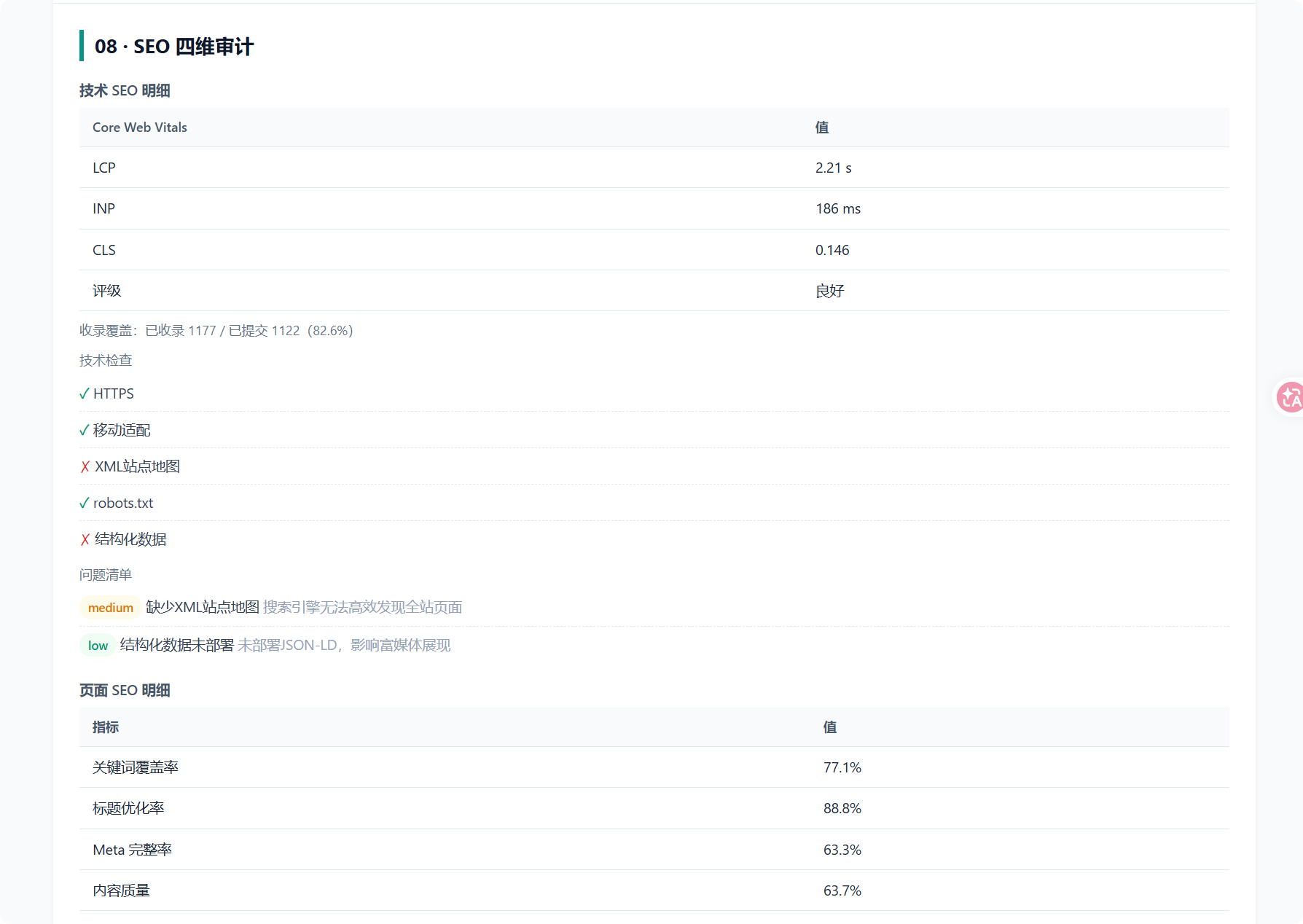Screen dimensions: 1303x924
Task: Select the 2.21 s value
Action: click(x=834, y=168)
